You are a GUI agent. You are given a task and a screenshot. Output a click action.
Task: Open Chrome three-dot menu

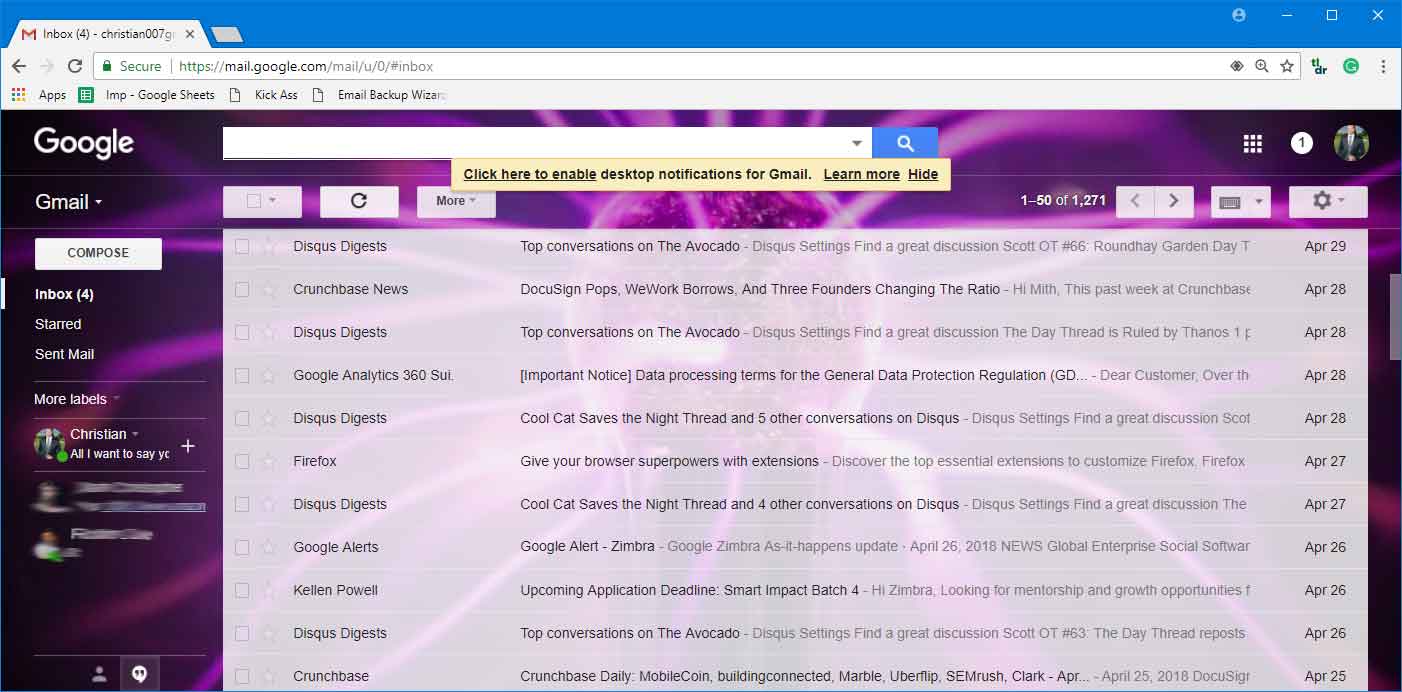[1383, 66]
